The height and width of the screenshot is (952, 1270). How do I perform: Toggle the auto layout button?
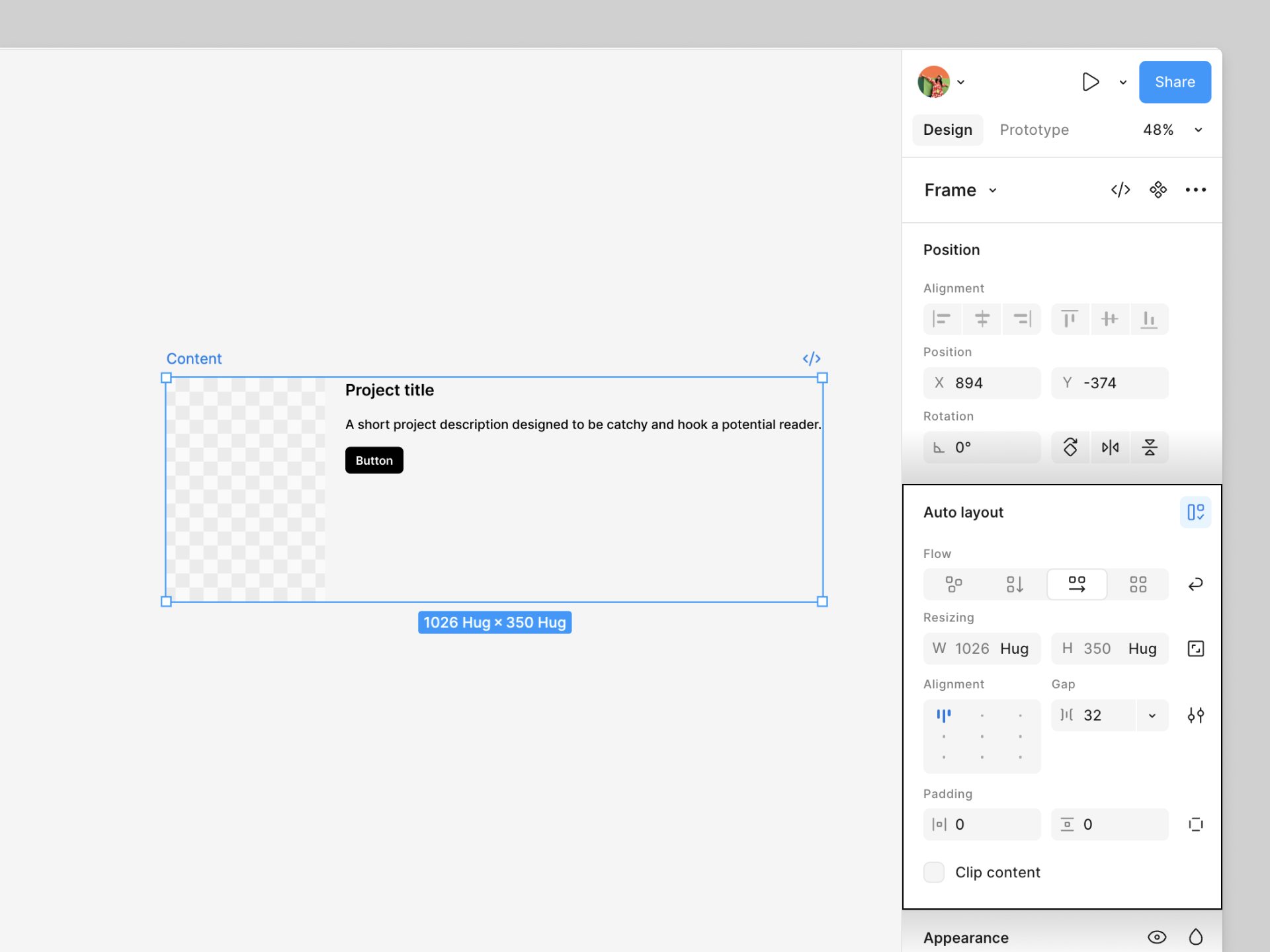click(1195, 512)
